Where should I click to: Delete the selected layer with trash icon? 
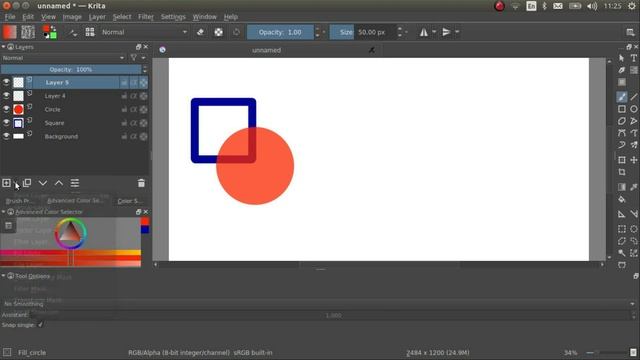(141, 183)
